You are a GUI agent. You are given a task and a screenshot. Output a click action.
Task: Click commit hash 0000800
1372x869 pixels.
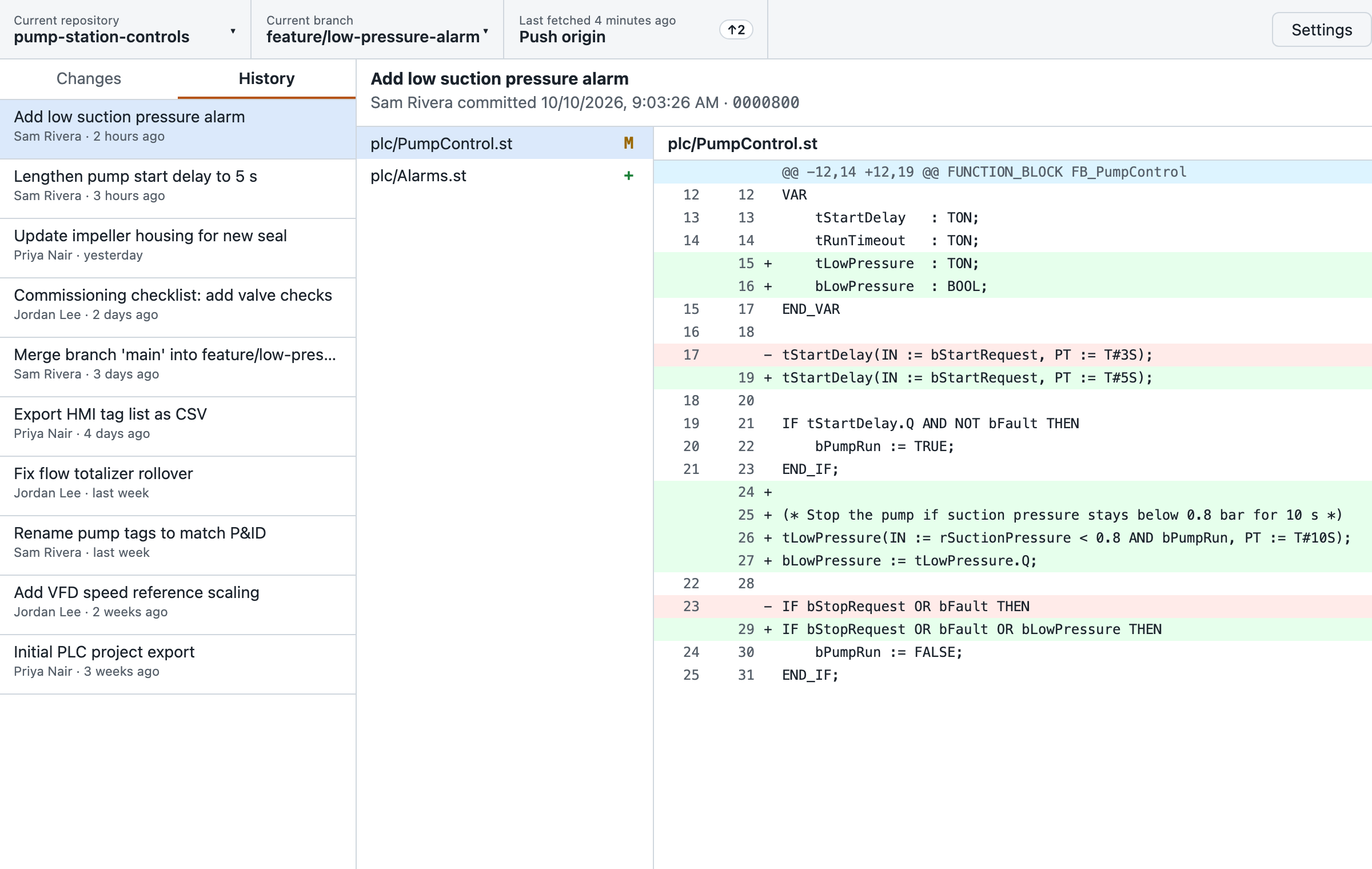(x=765, y=102)
